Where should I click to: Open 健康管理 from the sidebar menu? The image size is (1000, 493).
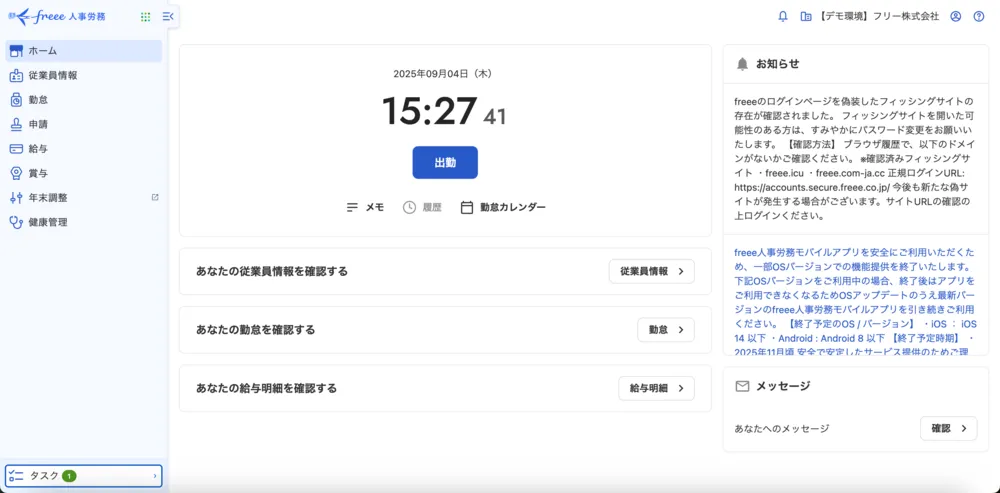tap(84, 223)
